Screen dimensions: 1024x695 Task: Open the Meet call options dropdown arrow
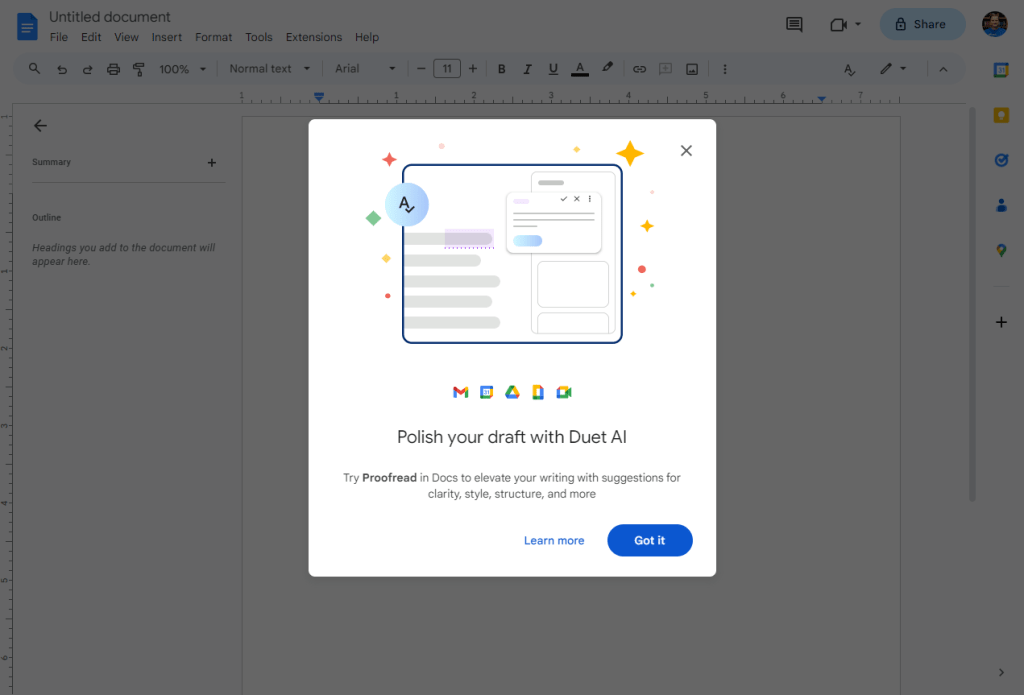point(858,25)
